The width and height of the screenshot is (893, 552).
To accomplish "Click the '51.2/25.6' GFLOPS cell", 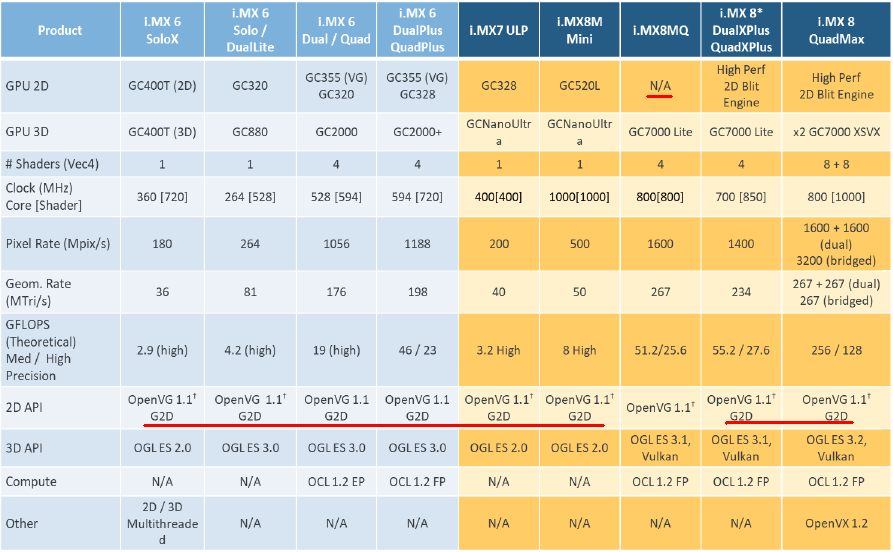I will 661,350.
